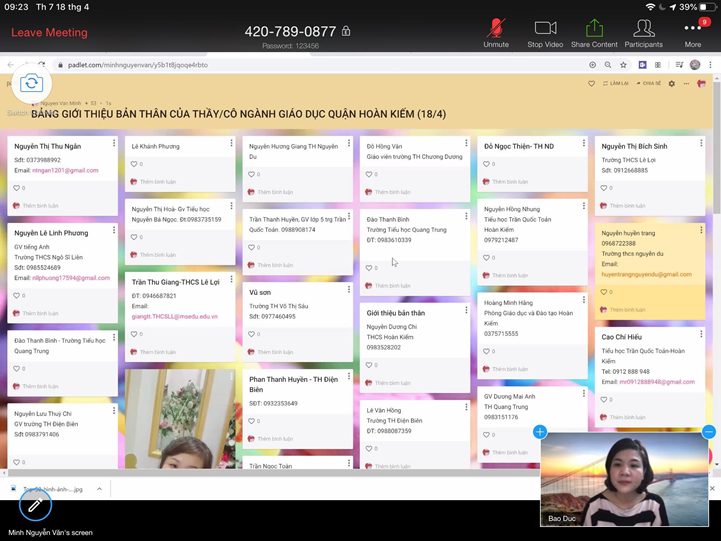Minimize Bao Duc video thumbnail with minus
This screenshot has width=721, height=541.
709,432
